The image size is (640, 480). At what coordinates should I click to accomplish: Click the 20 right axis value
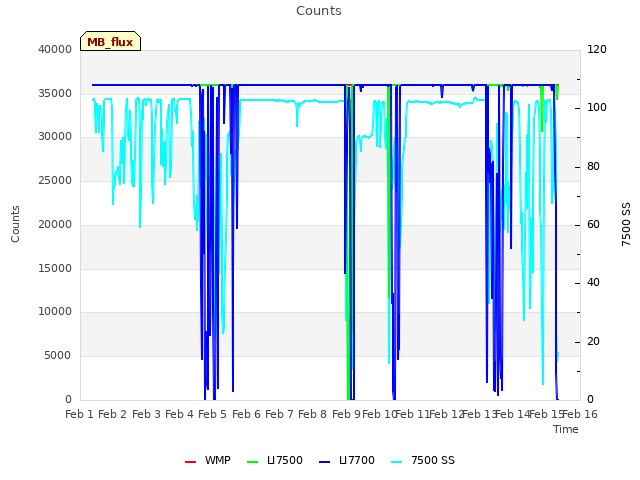tap(593, 342)
